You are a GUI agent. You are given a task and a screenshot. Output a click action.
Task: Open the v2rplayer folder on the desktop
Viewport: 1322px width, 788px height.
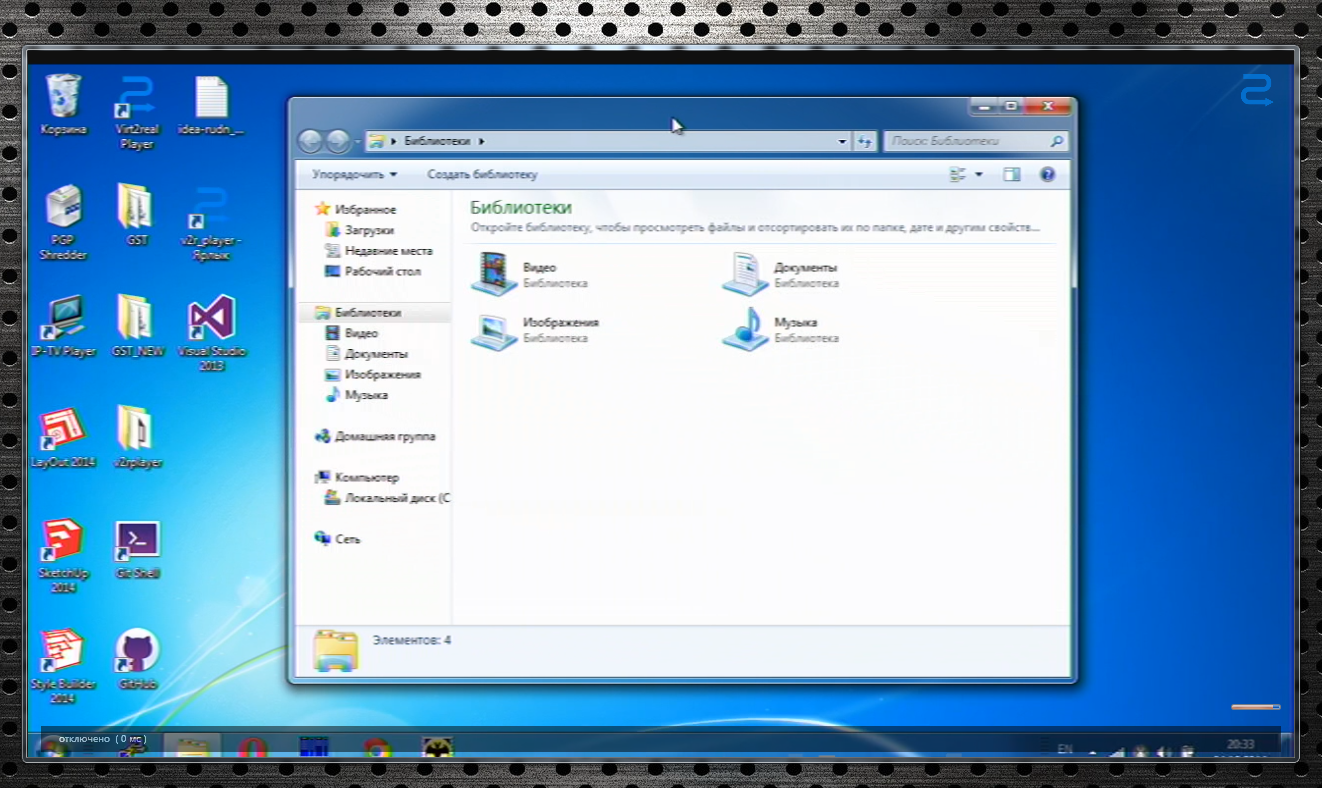(x=137, y=438)
